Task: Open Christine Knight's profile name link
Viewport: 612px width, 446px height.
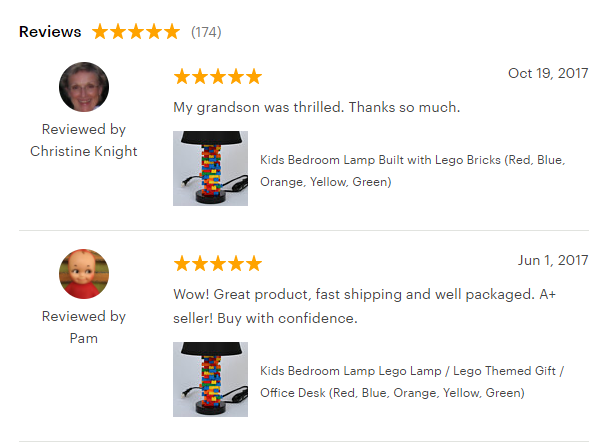Action: click(84, 151)
